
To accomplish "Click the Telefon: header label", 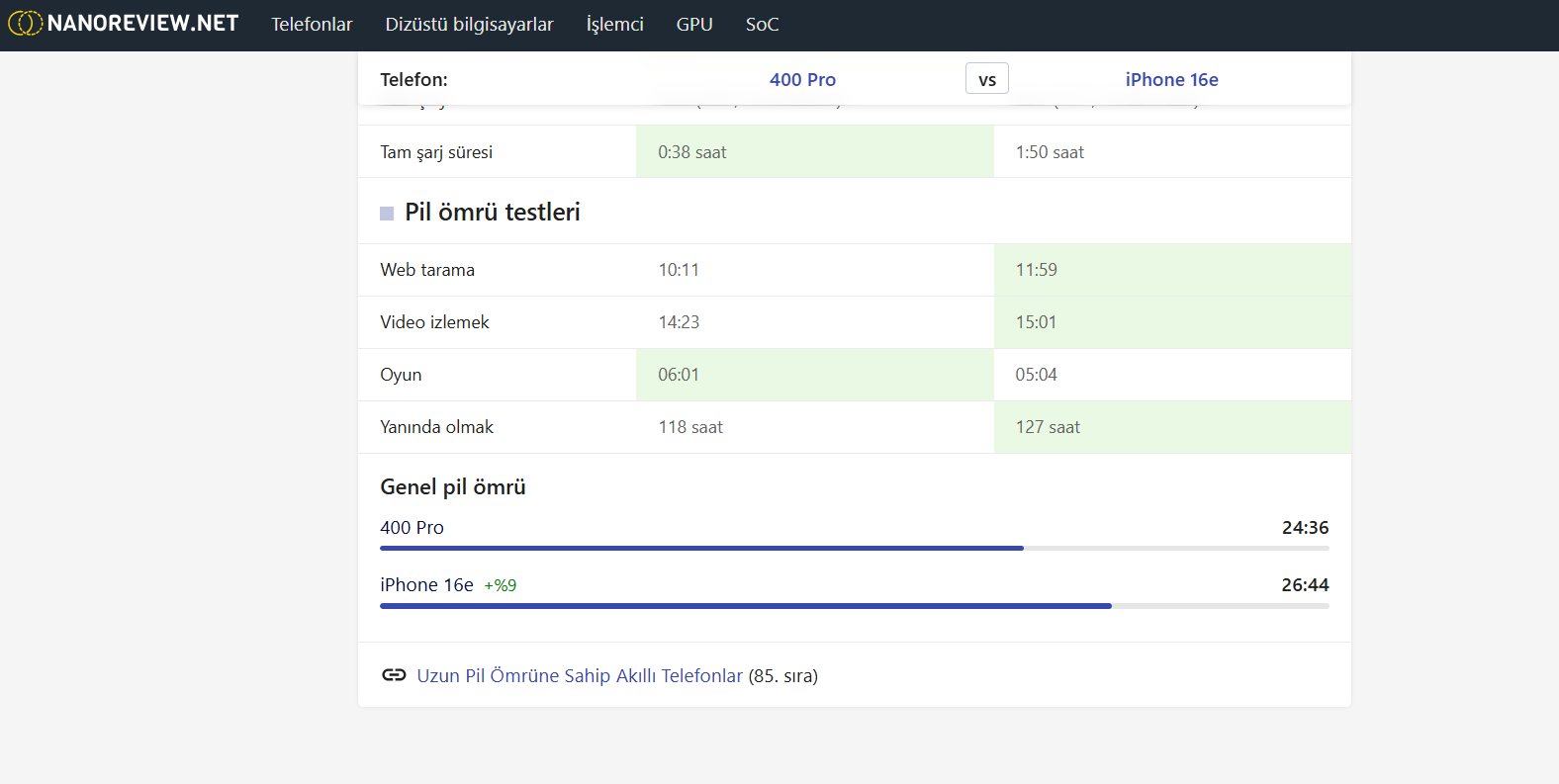I will (x=413, y=80).
